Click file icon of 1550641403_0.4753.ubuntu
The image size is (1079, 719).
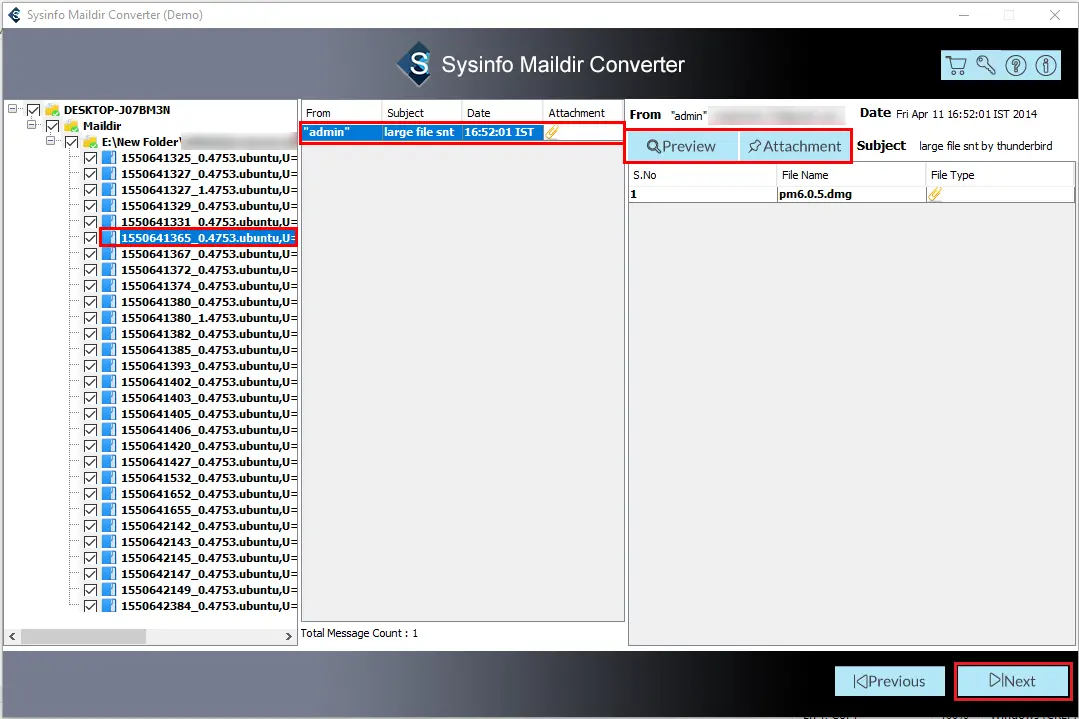click(x=109, y=398)
